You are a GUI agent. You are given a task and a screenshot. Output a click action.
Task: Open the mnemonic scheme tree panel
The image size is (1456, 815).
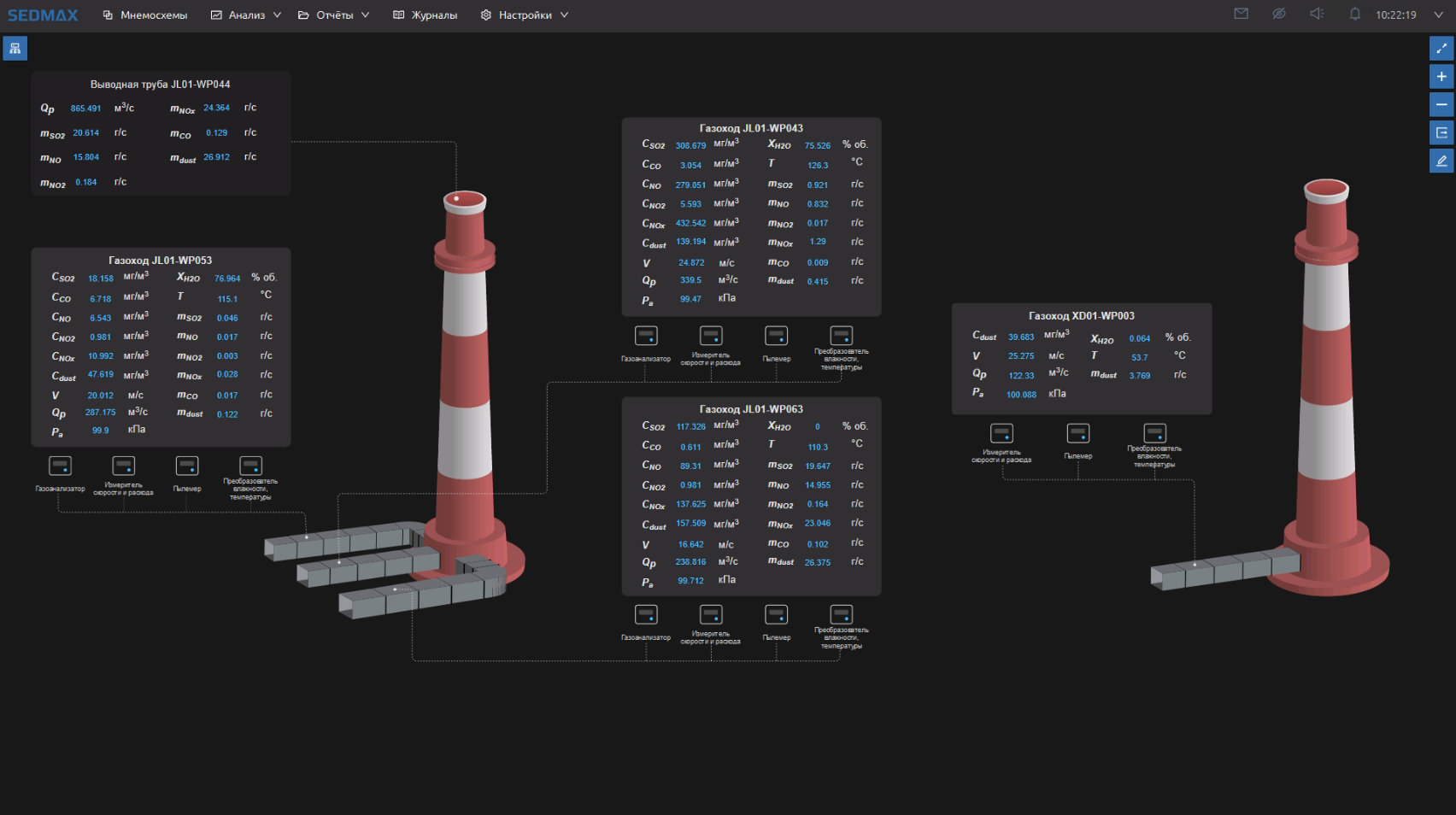tap(15, 49)
